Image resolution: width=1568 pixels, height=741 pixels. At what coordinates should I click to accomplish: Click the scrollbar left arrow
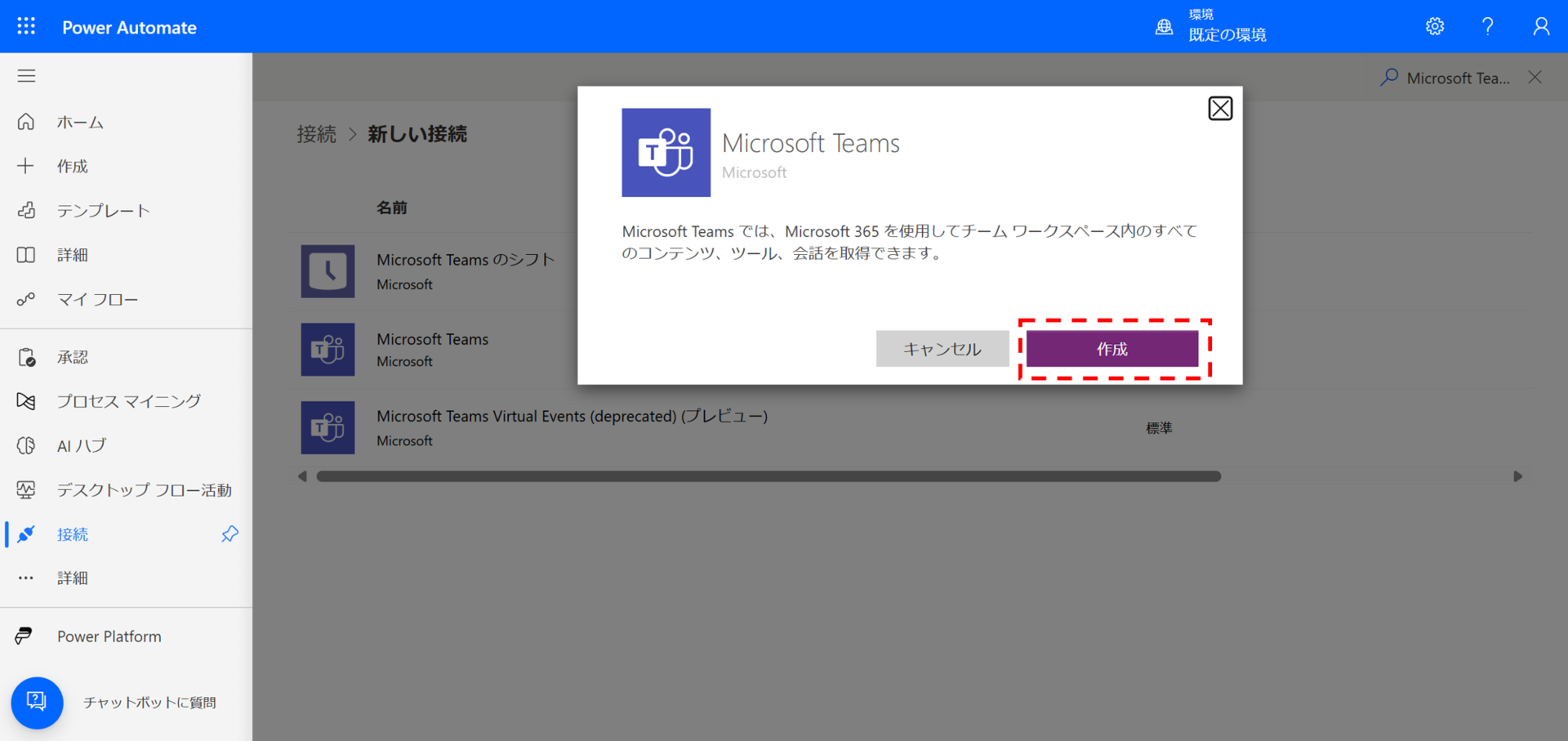[302, 476]
